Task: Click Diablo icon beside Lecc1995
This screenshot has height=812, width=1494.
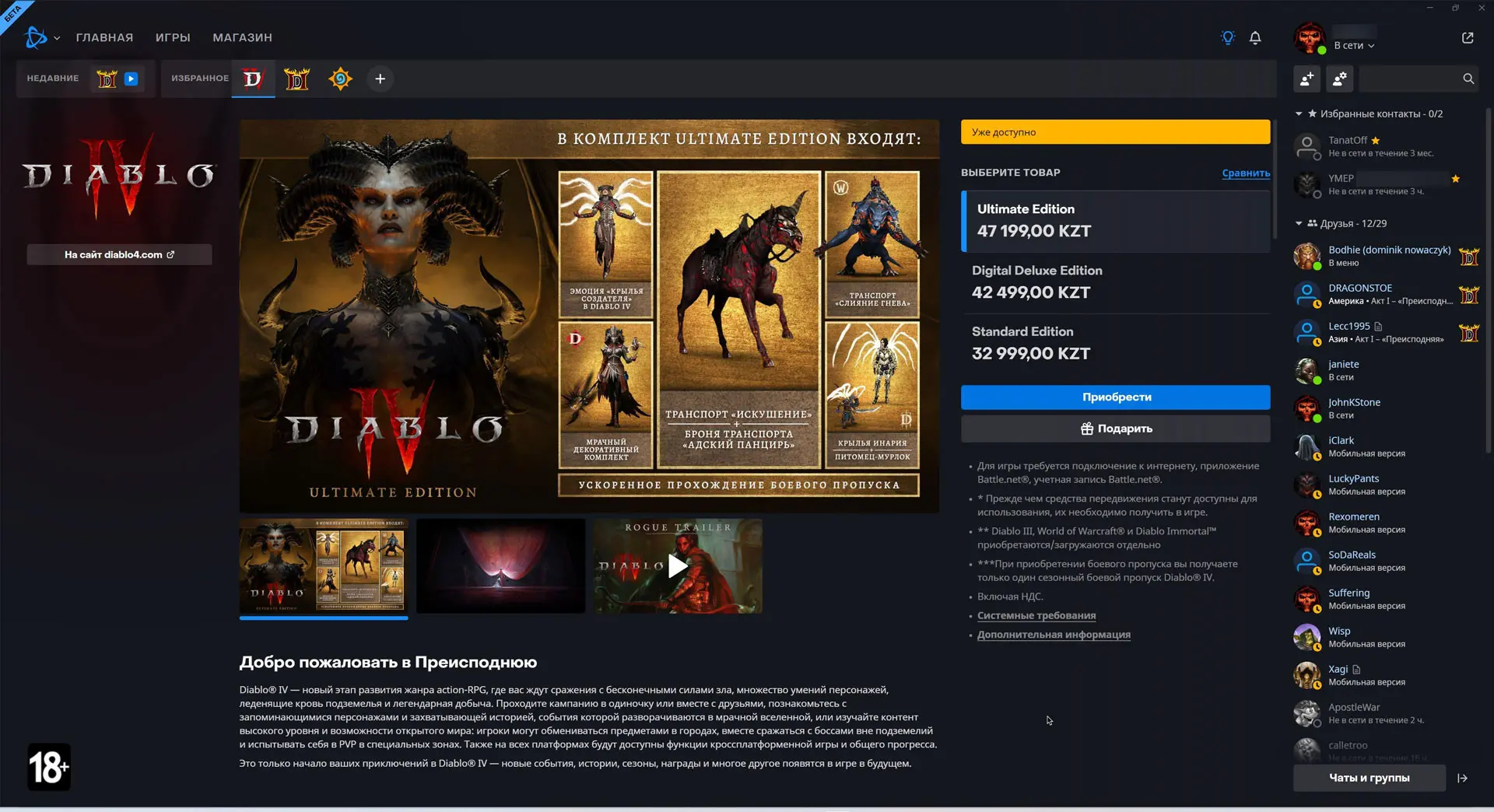Action: pyautogui.click(x=1469, y=333)
